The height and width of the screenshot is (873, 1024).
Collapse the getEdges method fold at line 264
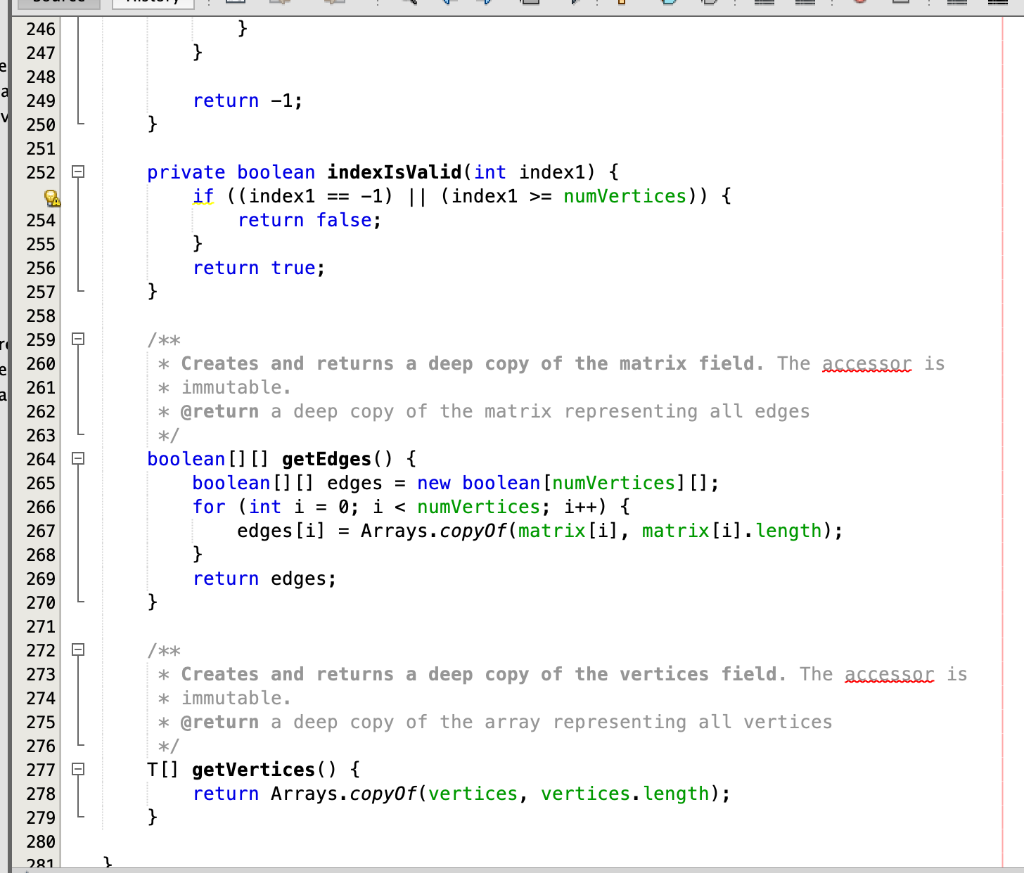coord(77,458)
